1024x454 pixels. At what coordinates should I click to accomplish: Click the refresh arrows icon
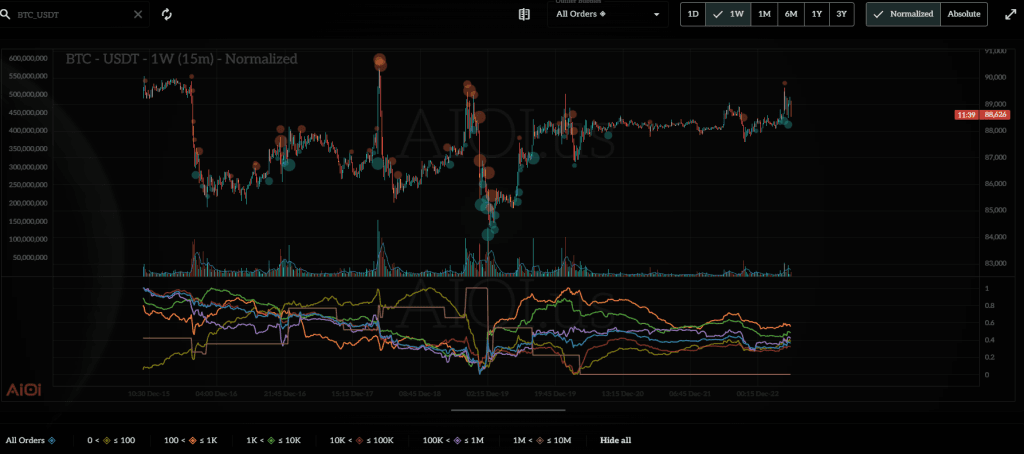pos(167,15)
